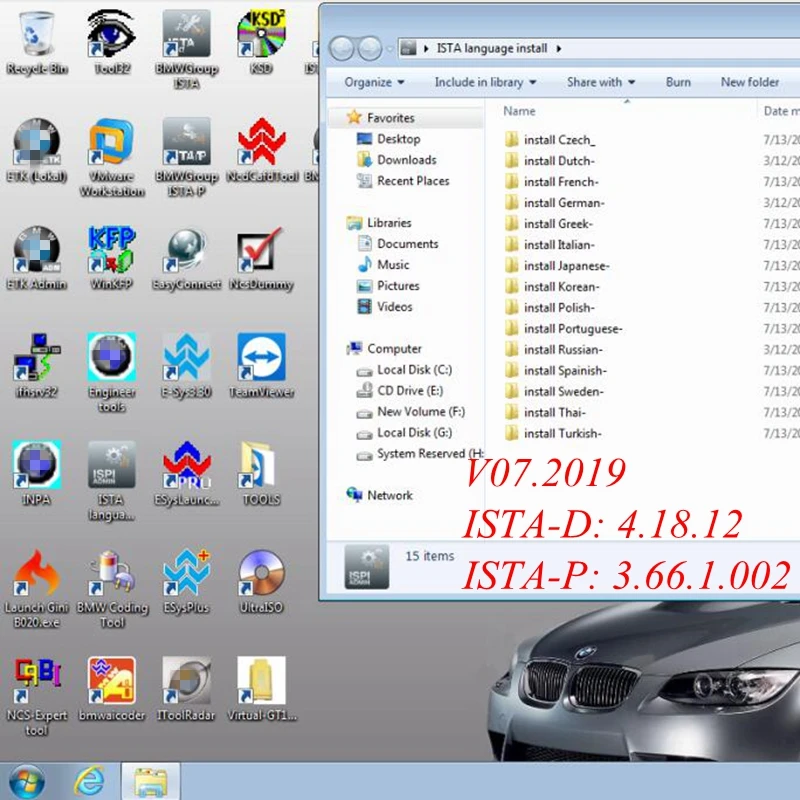800x800 pixels.
Task: Launch Internet Explorer from taskbar
Action: [x=90, y=781]
